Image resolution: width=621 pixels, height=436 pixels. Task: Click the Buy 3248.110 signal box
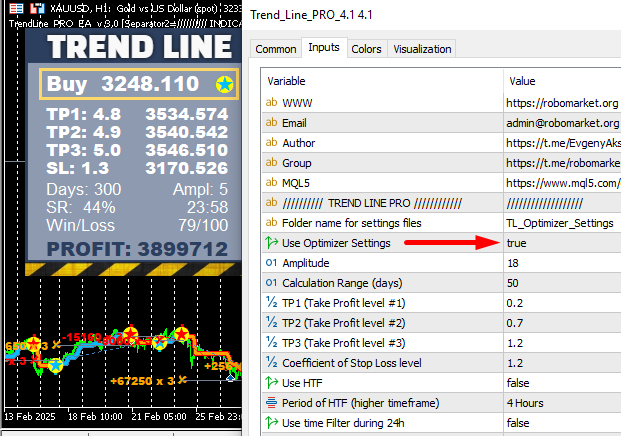[x=139, y=84]
